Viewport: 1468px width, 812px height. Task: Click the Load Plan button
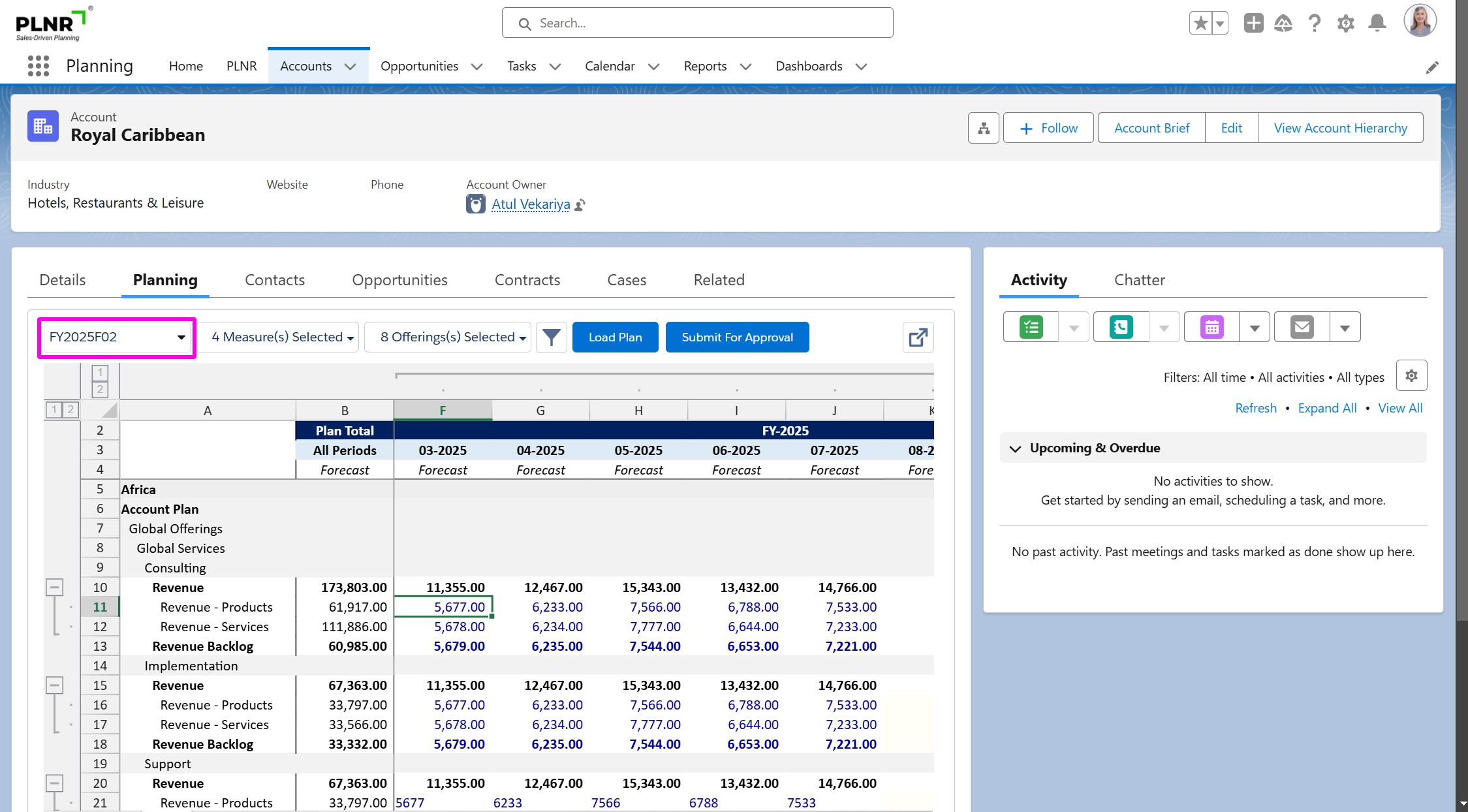click(x=615, y=337)
